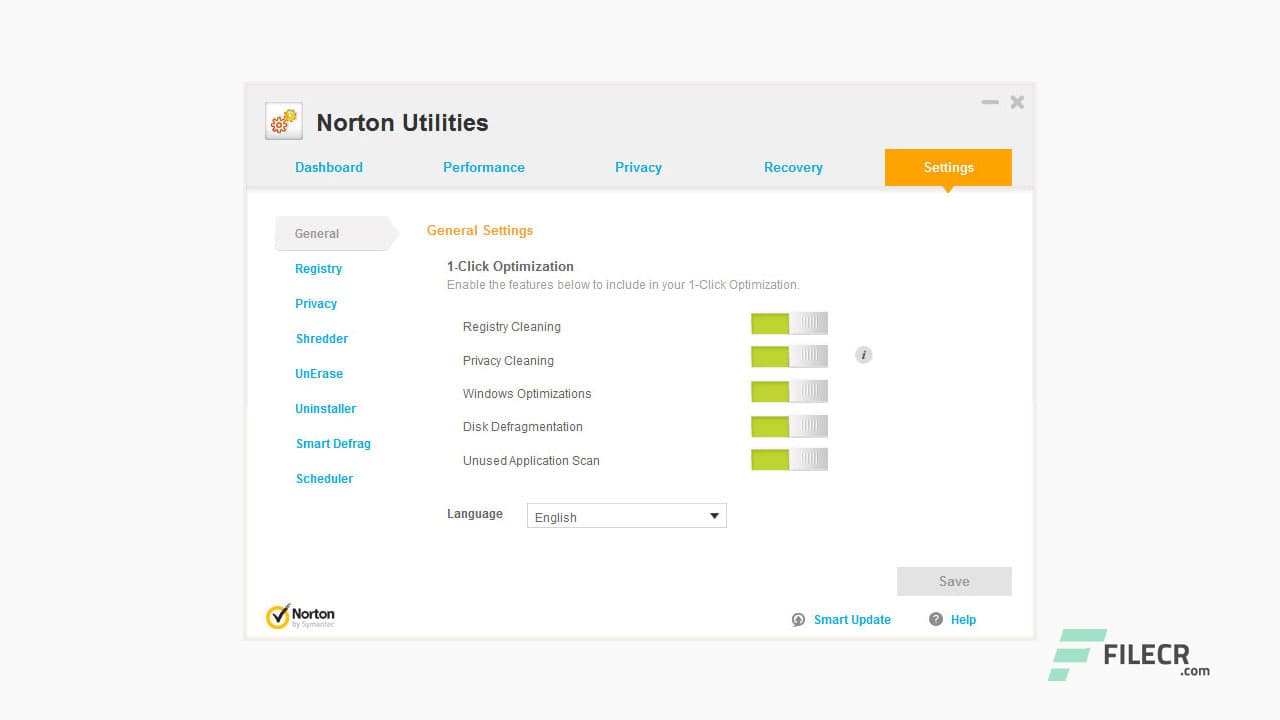Screen dimensions: 1280x720
Task: Open Smart Defrag settings
Action: (333, 443)
